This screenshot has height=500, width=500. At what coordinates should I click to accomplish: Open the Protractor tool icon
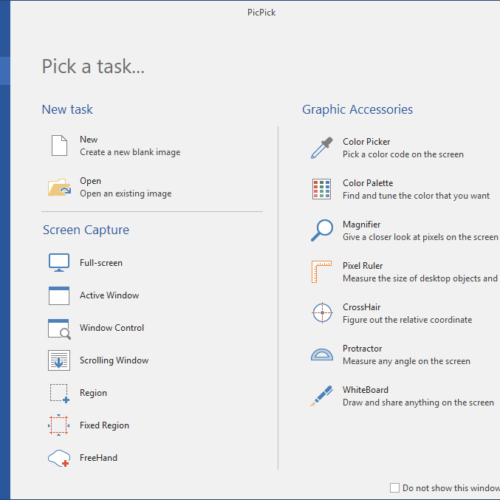click(x=322, y=354)
